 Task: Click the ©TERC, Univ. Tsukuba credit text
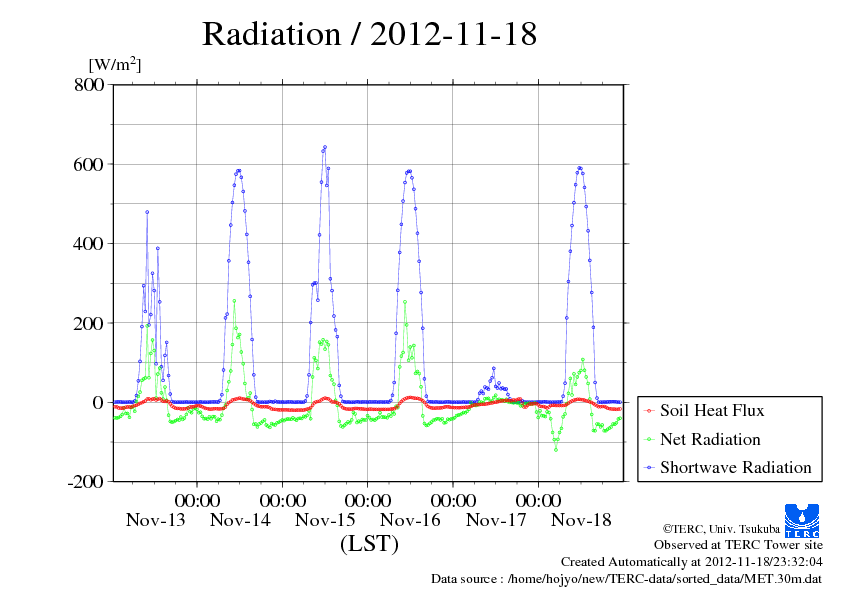721,529
